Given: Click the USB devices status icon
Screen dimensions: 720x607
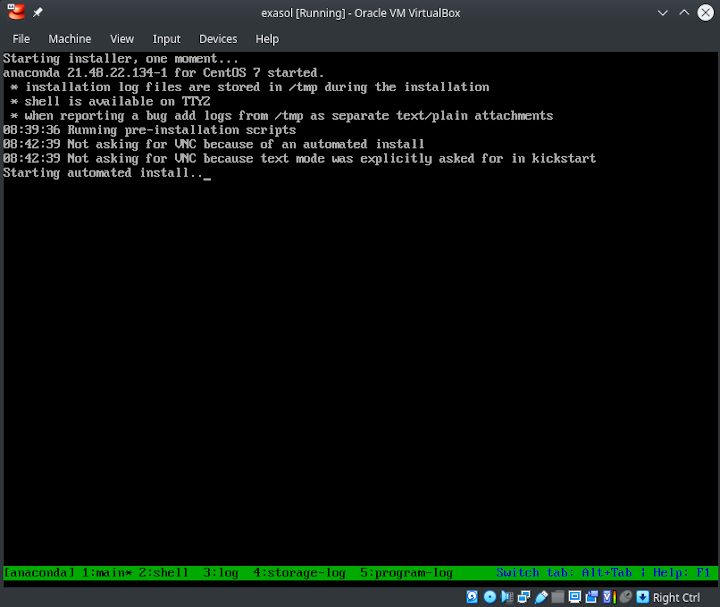Looking at the screenshot, I should (x=541, y=597).
